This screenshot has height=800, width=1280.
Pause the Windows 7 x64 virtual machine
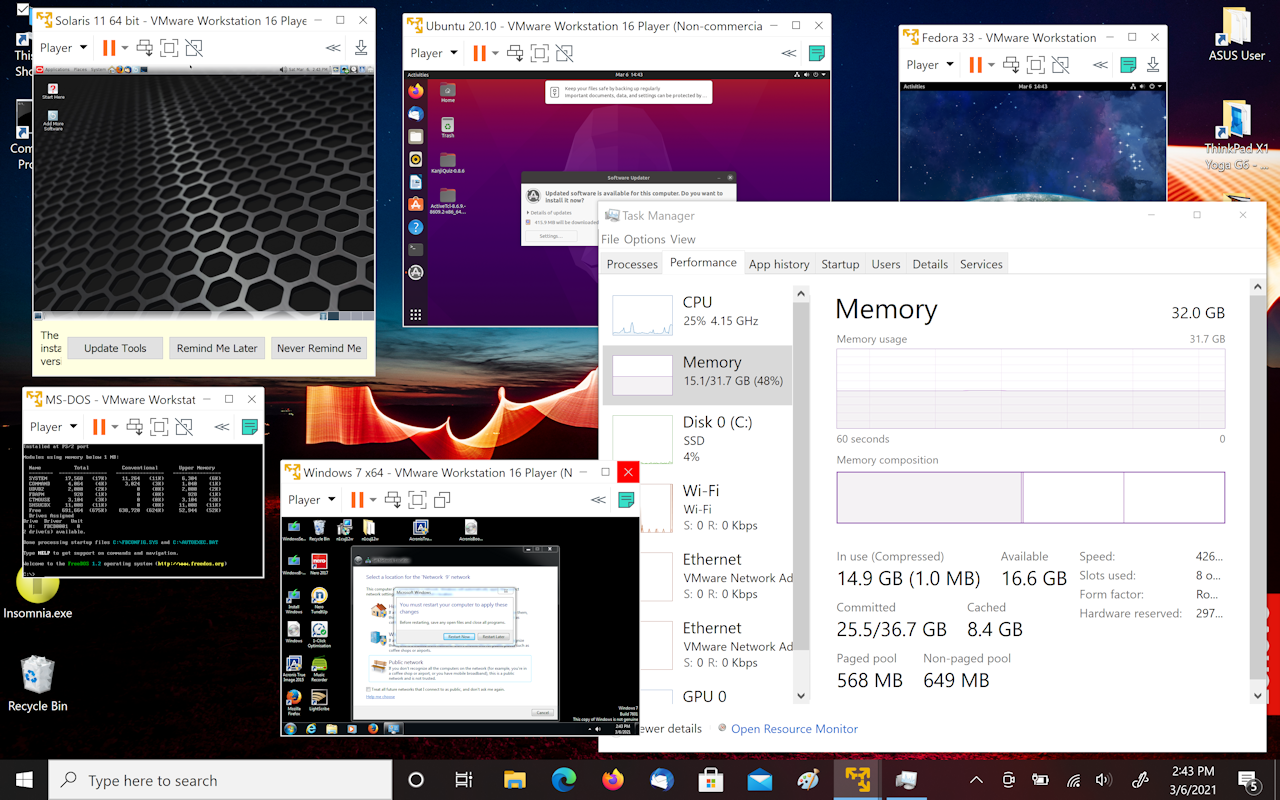click(x=358, y=499)
